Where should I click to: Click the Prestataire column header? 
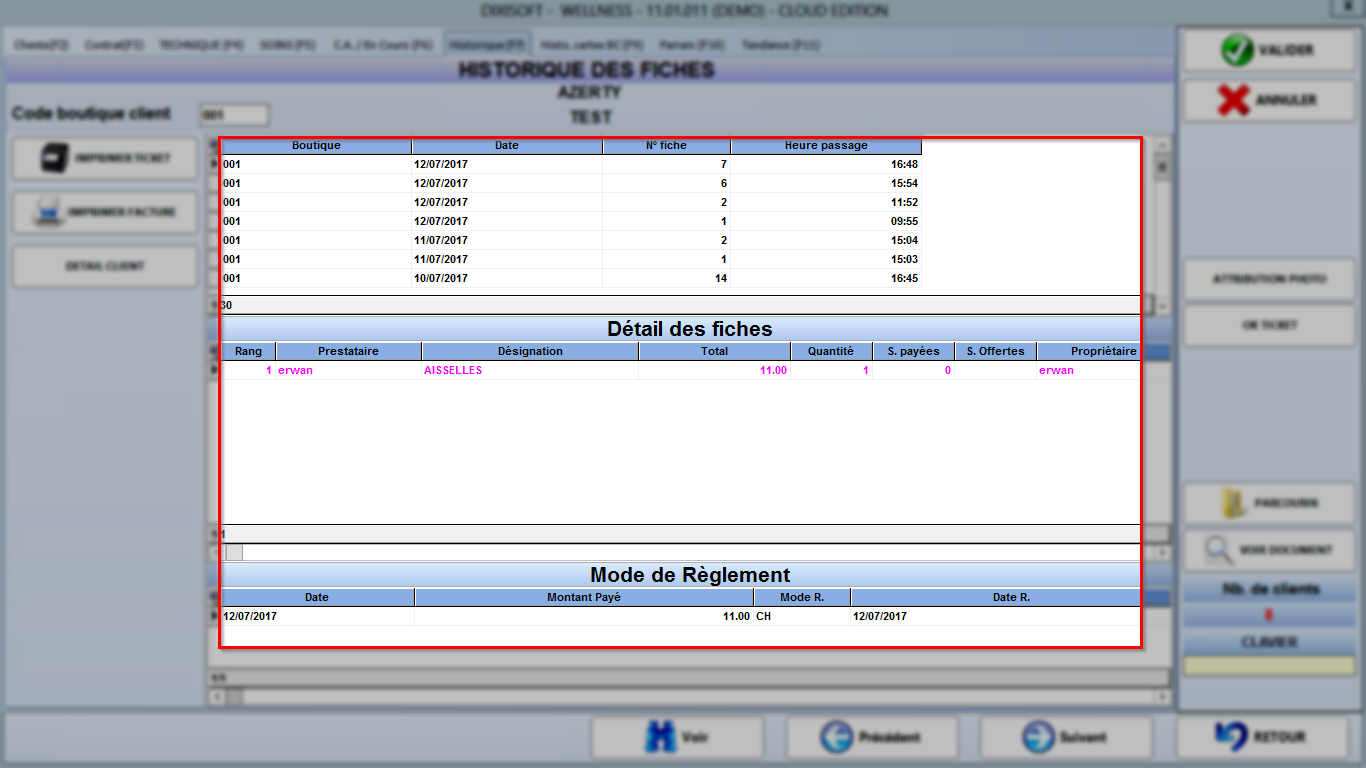(348, 352)
